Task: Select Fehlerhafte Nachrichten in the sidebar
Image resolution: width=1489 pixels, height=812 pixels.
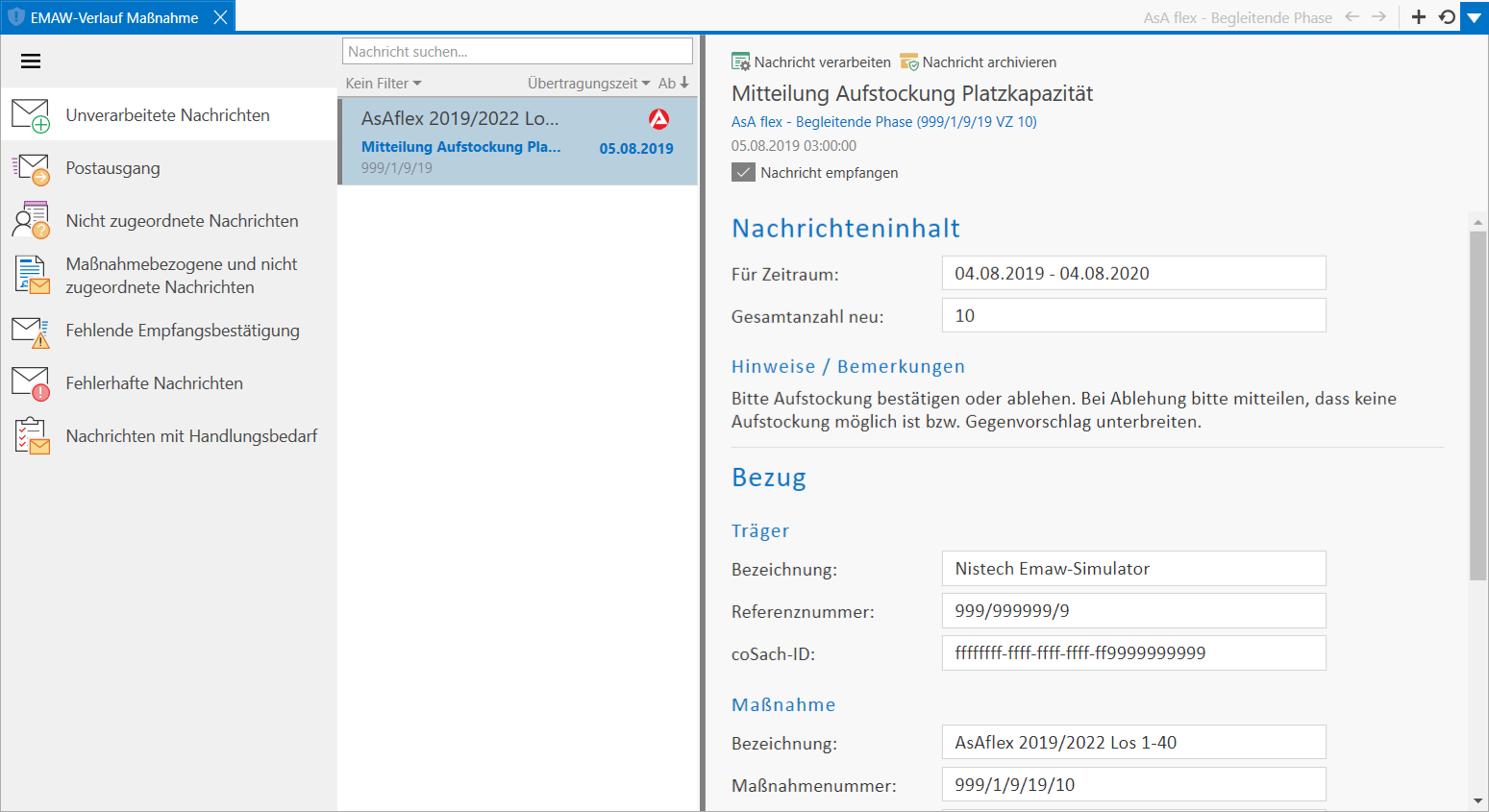Action: pos(154,383)
